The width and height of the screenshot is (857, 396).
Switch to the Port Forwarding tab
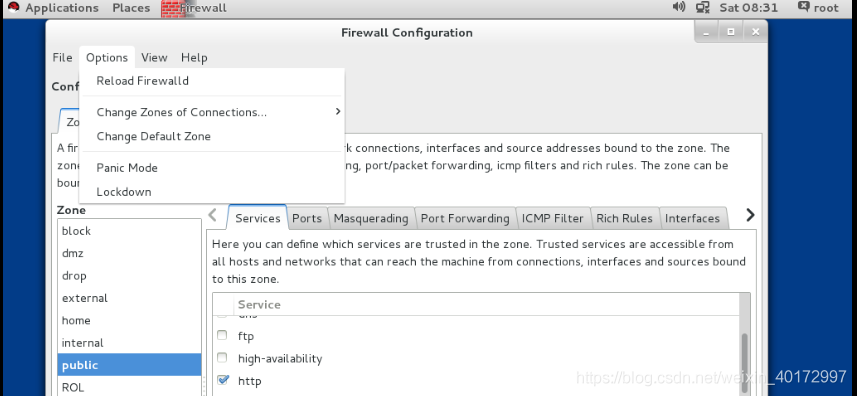[x=465, y=218]
